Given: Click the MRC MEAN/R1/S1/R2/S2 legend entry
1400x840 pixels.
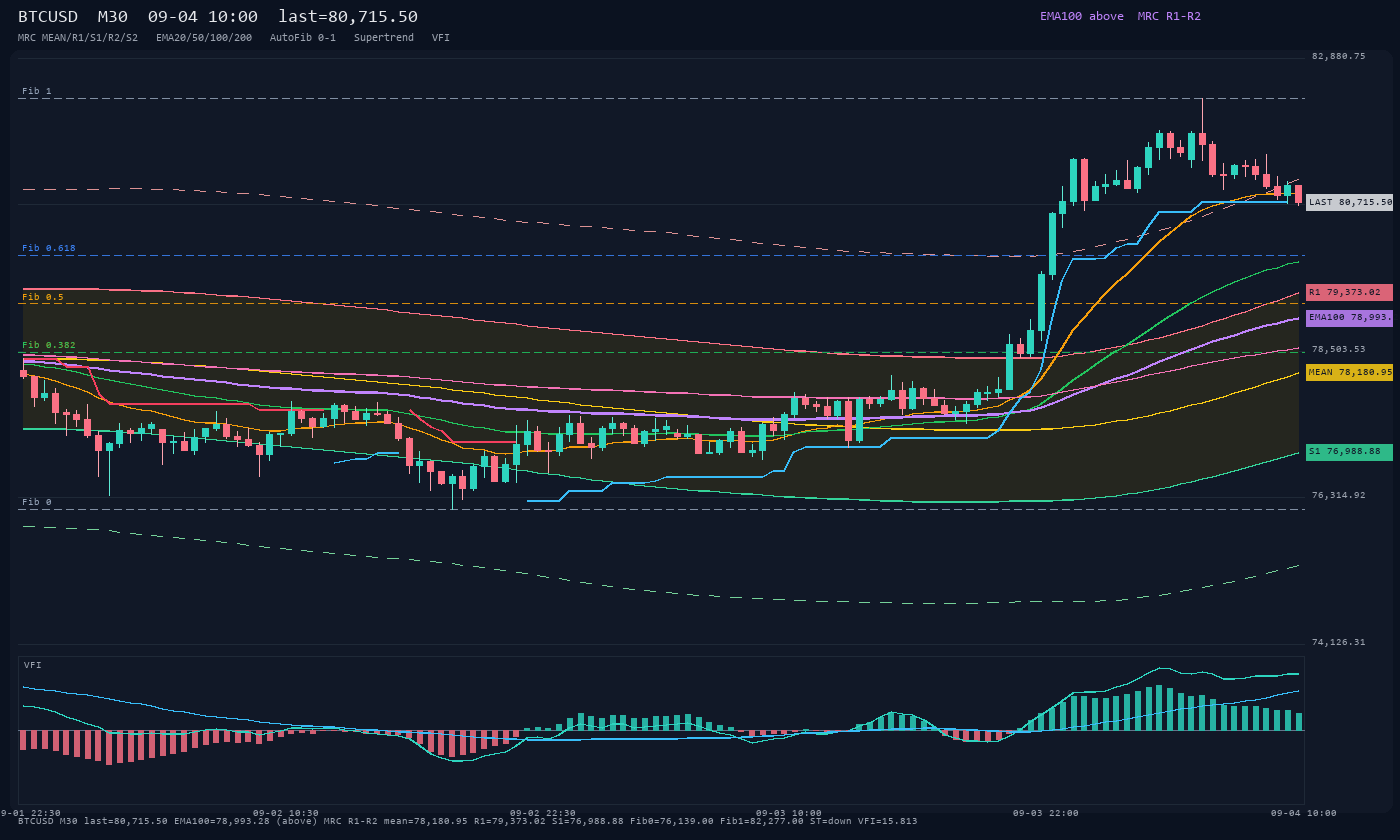Looking at the screenshot, I should [78, 37].
